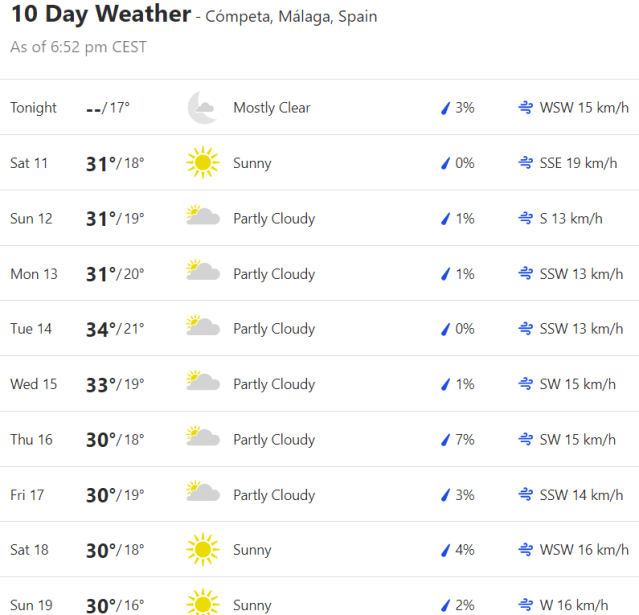Screen dimensions: 639x615
Task: Click the moon icon for Tonight
Action: 202,107
